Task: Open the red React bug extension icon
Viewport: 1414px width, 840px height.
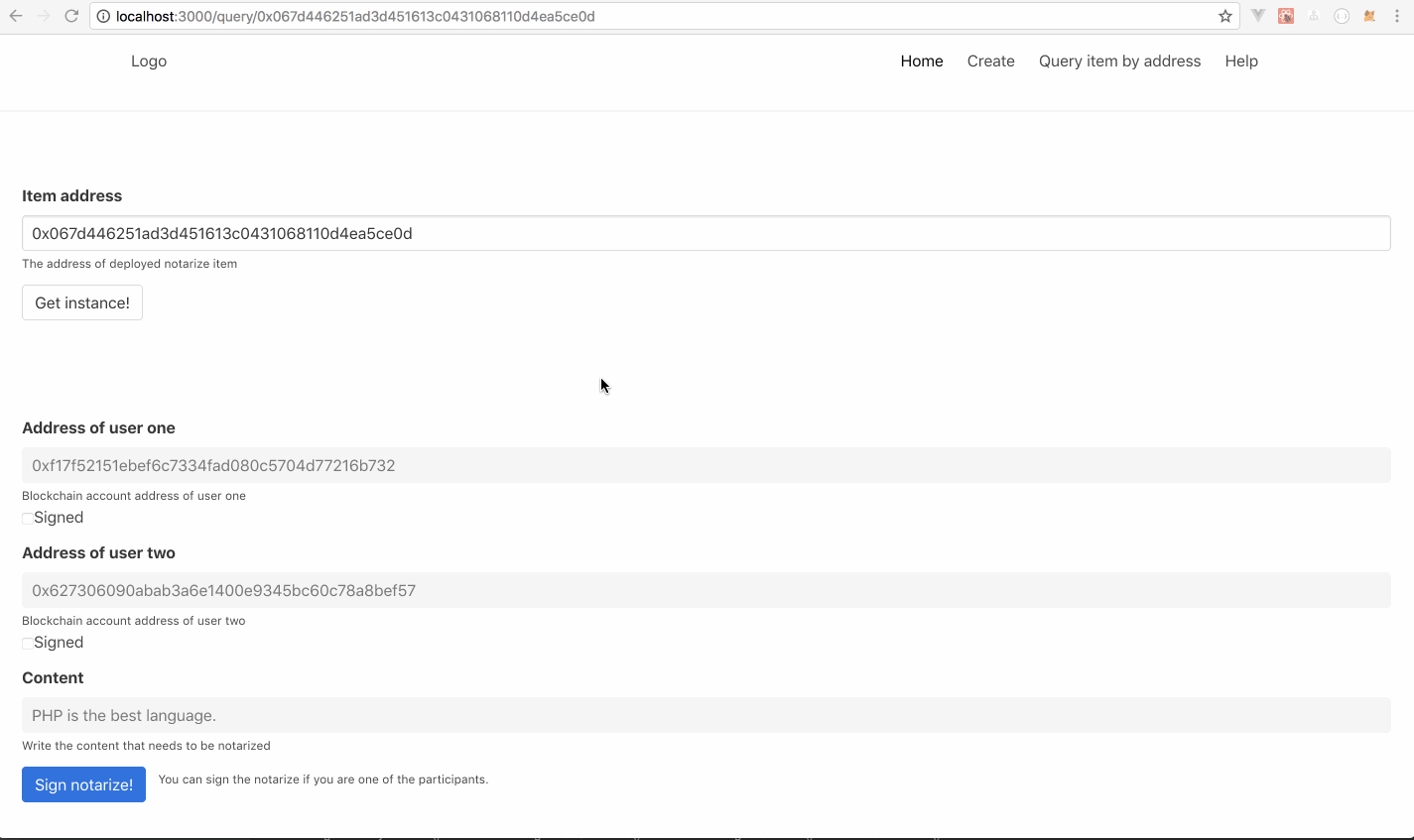Action: [x=1286, y=16]
